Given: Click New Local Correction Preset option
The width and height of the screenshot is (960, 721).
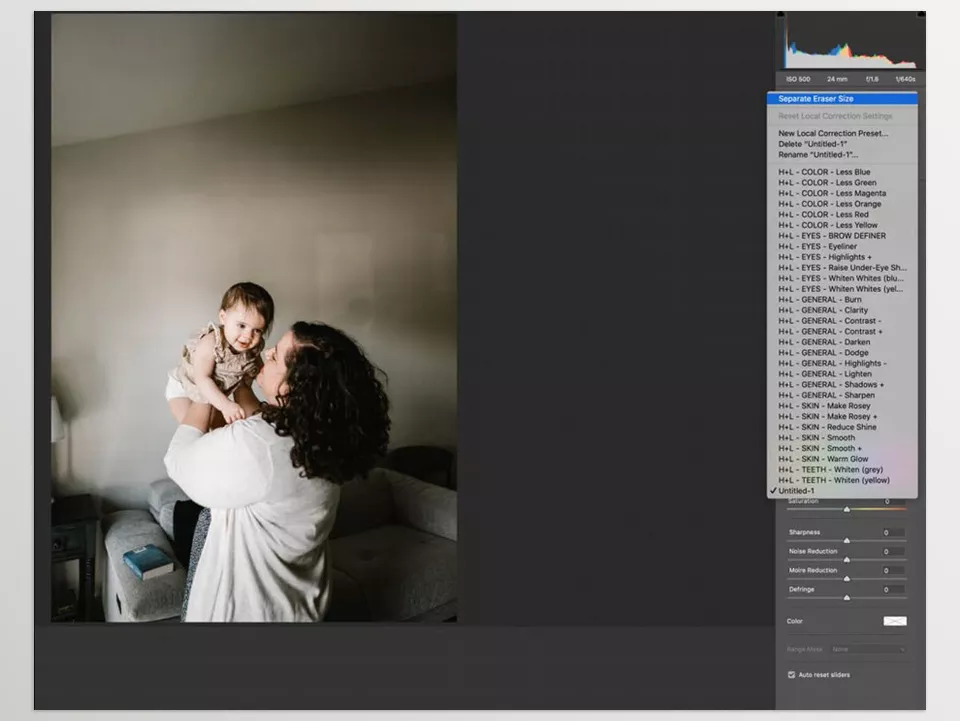Looking at the screenshot, I should pos(832,133).
